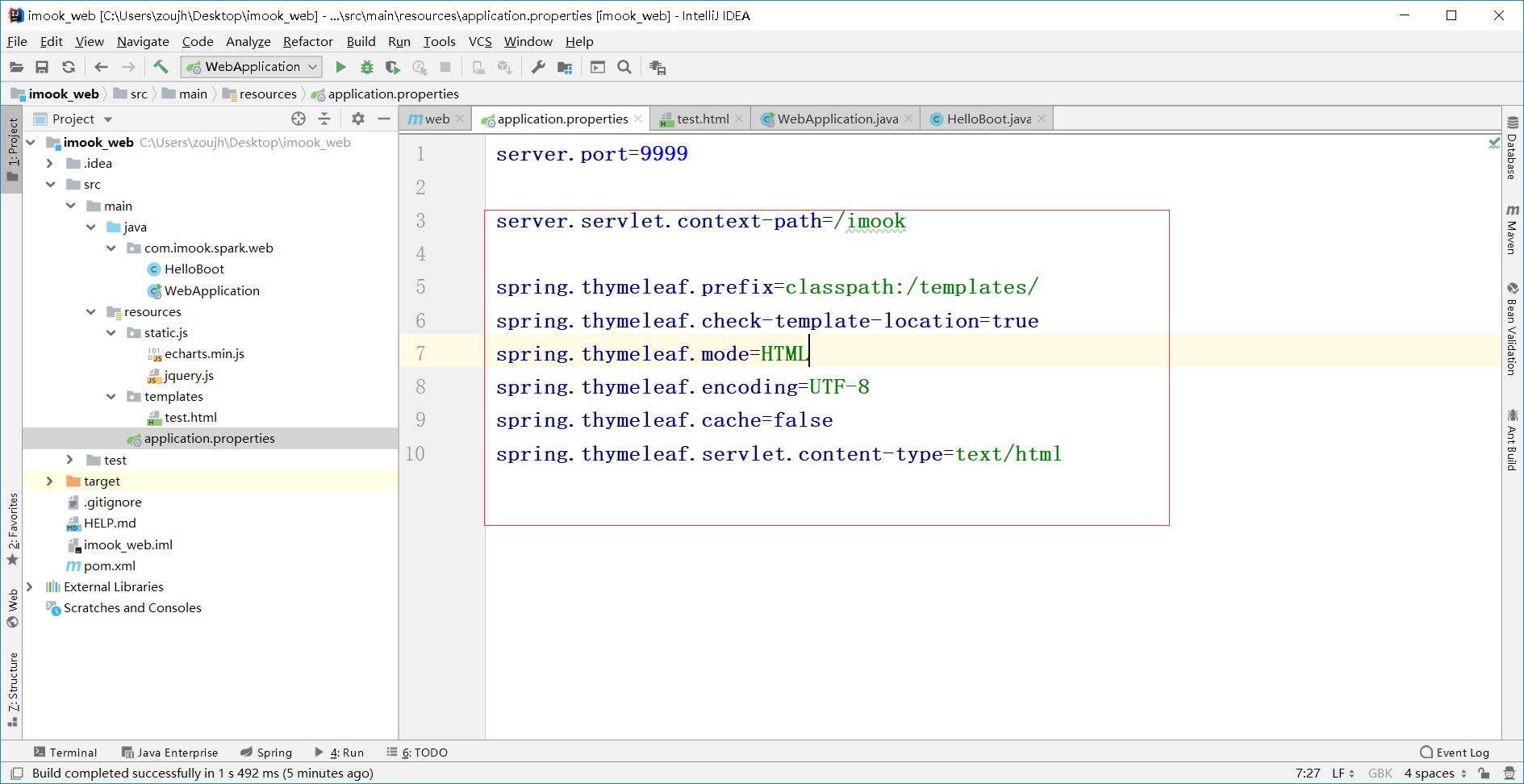Collapse all in Project panel
This screenshot has width=1524, height=784.
(324, 119)
